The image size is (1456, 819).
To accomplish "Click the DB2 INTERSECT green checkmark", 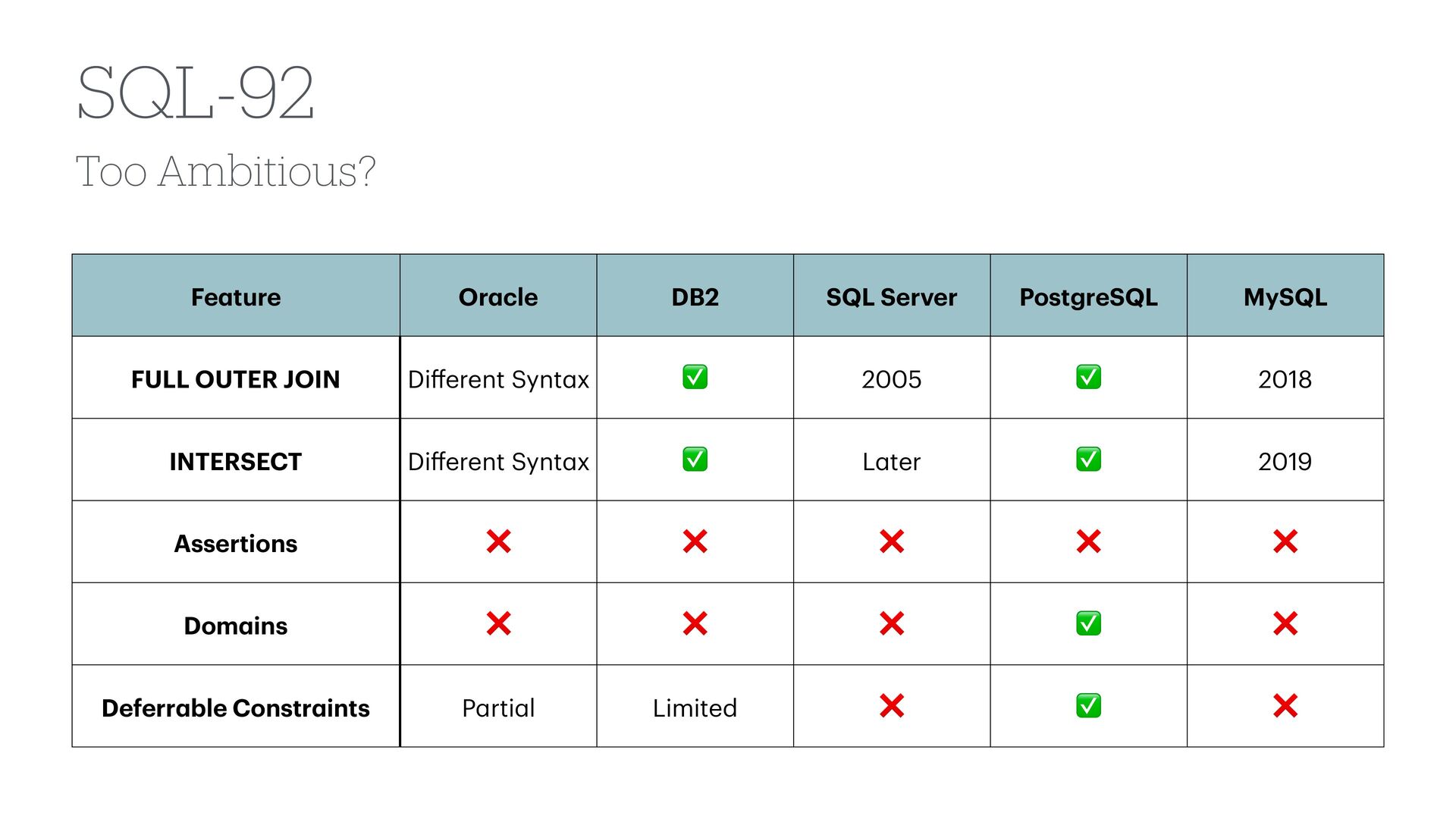I will [695, 460].
